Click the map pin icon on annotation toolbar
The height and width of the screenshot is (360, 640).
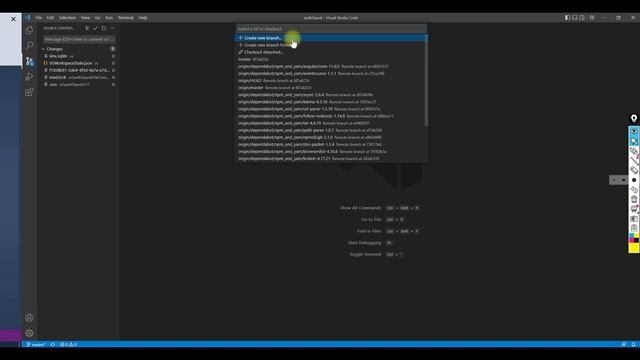(633, 118)
